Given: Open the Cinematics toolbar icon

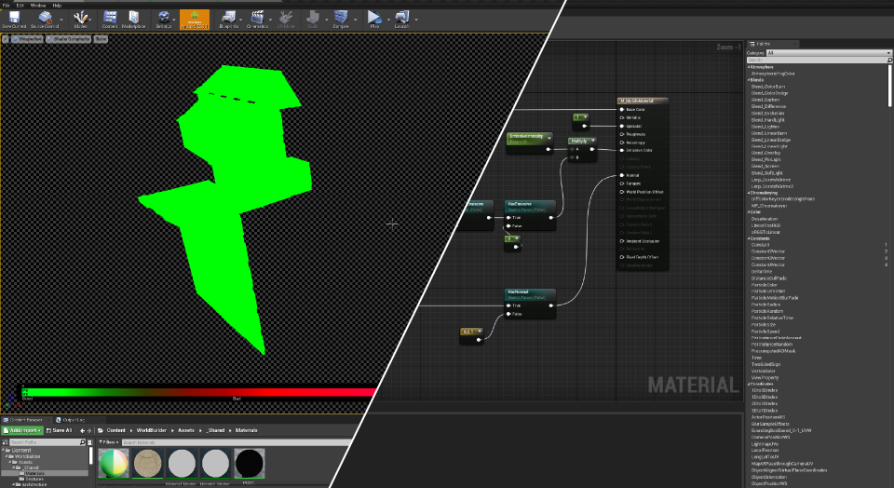Looking at the screenshot, I should pyautogui.click(x=257, y=19).
